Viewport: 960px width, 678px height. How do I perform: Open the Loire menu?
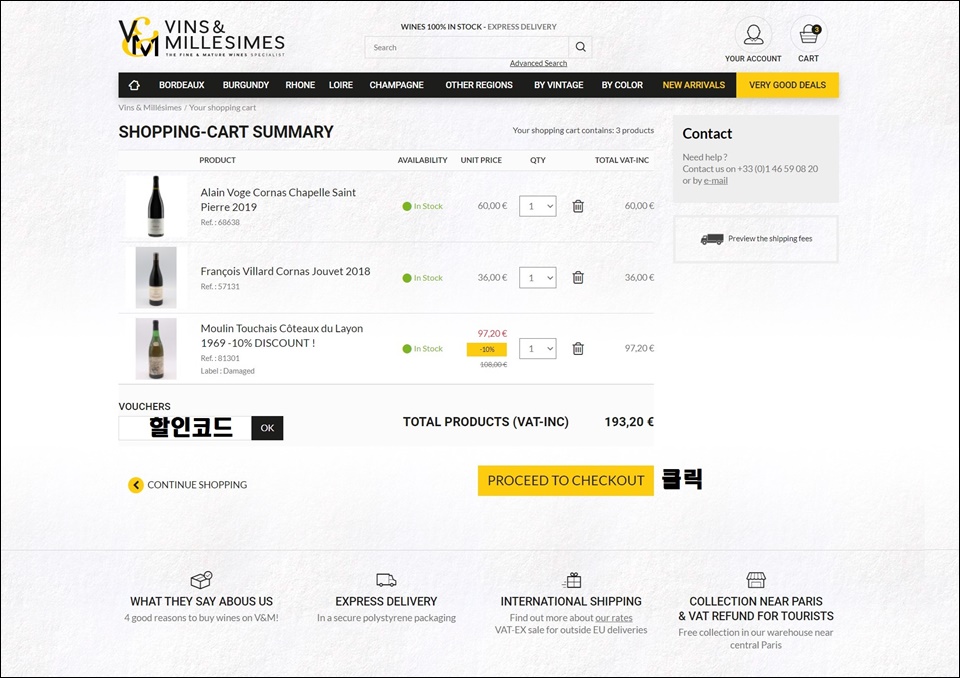click(x=340, y=85)
